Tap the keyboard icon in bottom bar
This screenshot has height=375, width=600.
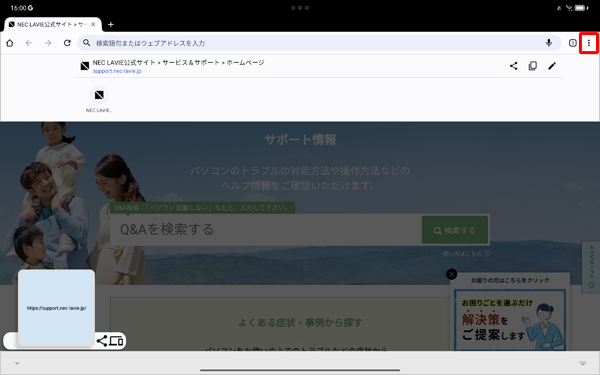coord(582,363)
